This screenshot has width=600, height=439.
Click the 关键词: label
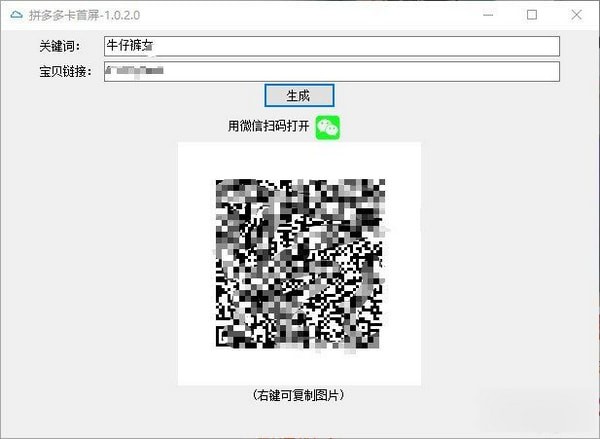tap(60, 47)
